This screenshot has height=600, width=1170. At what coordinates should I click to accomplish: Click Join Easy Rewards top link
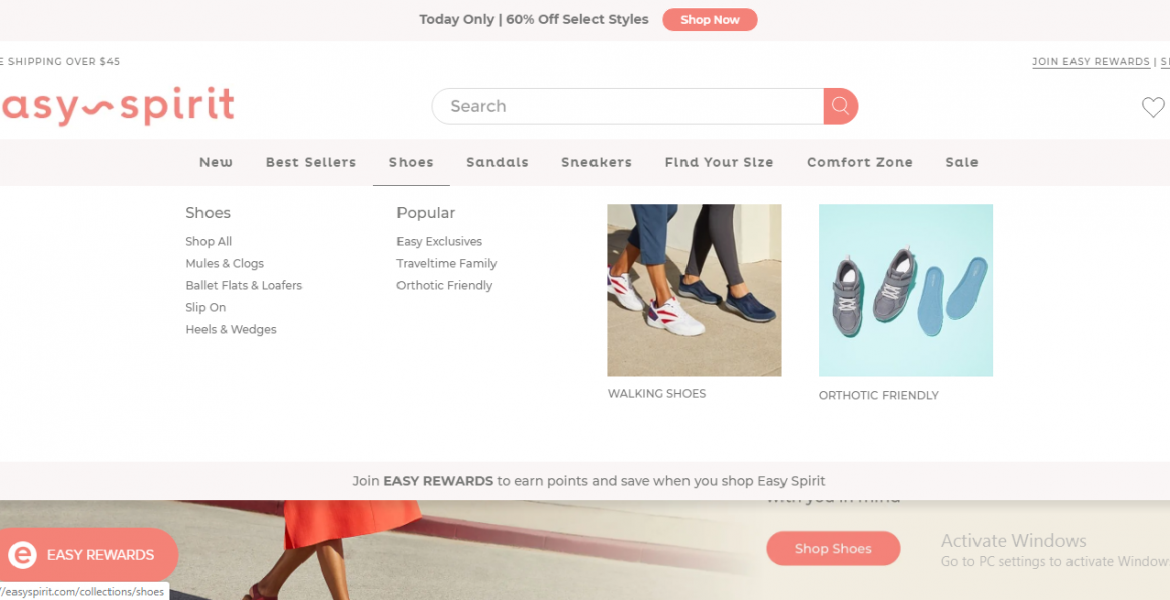click(x=1090, y=62)
